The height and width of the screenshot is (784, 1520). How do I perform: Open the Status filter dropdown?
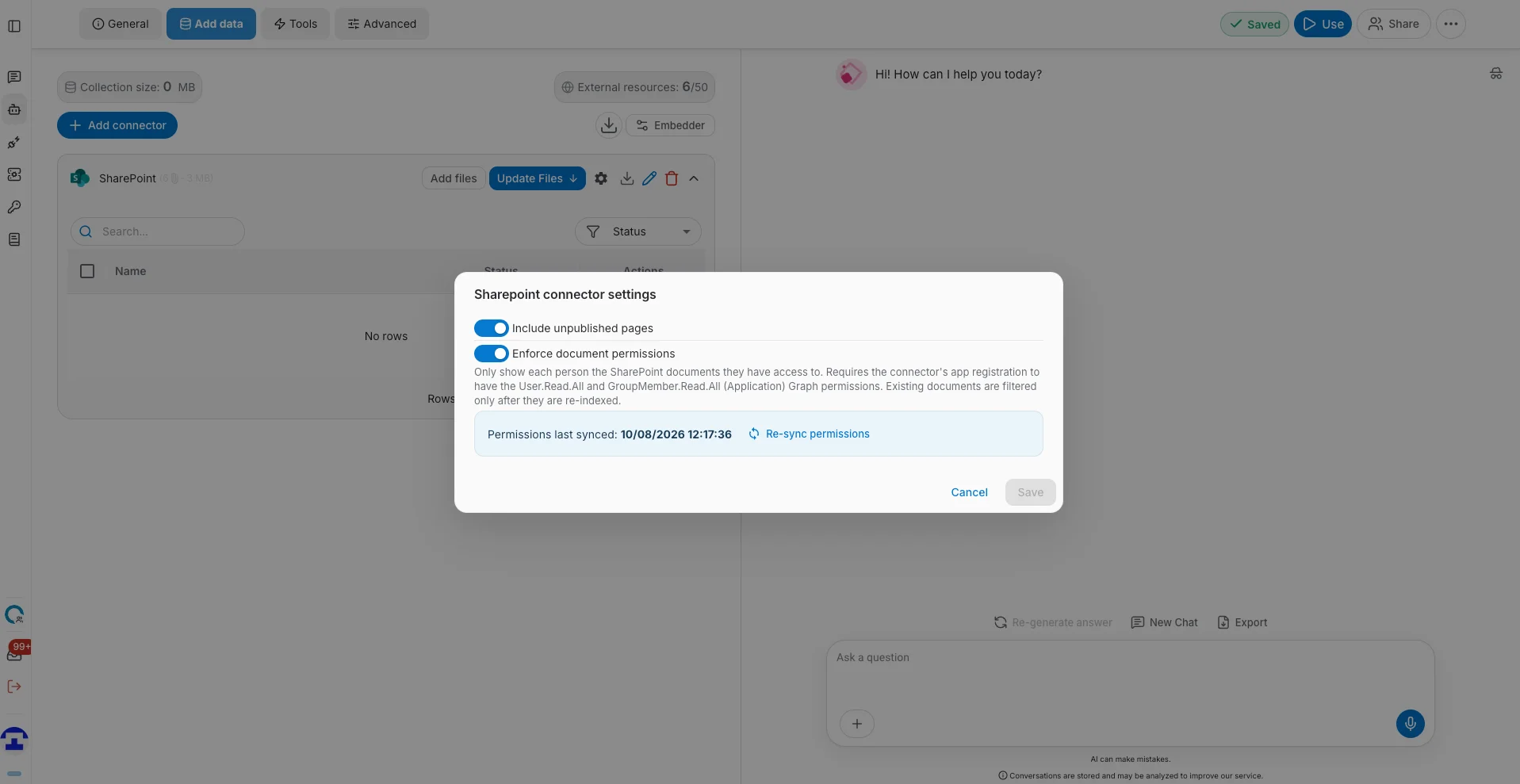click(638, 231)
